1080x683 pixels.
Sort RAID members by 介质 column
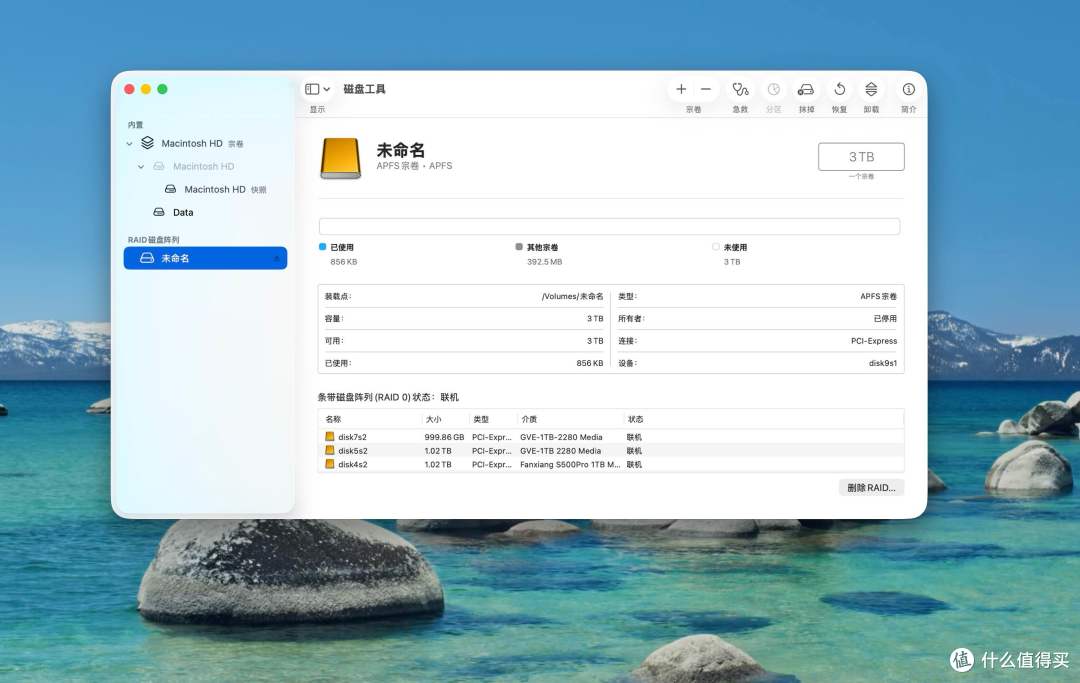click(x=570, y=419)
